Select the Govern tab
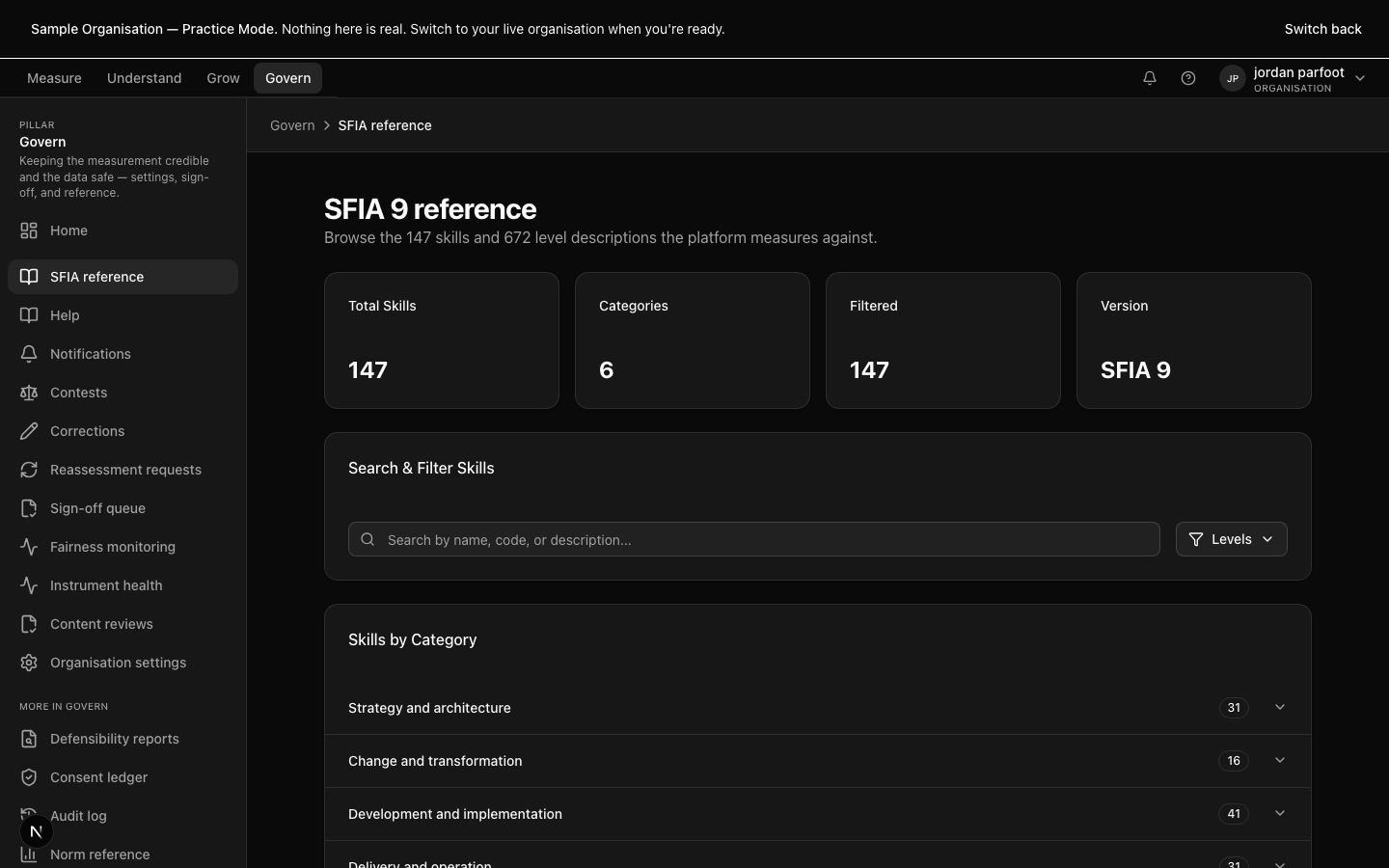 [287, 78]
